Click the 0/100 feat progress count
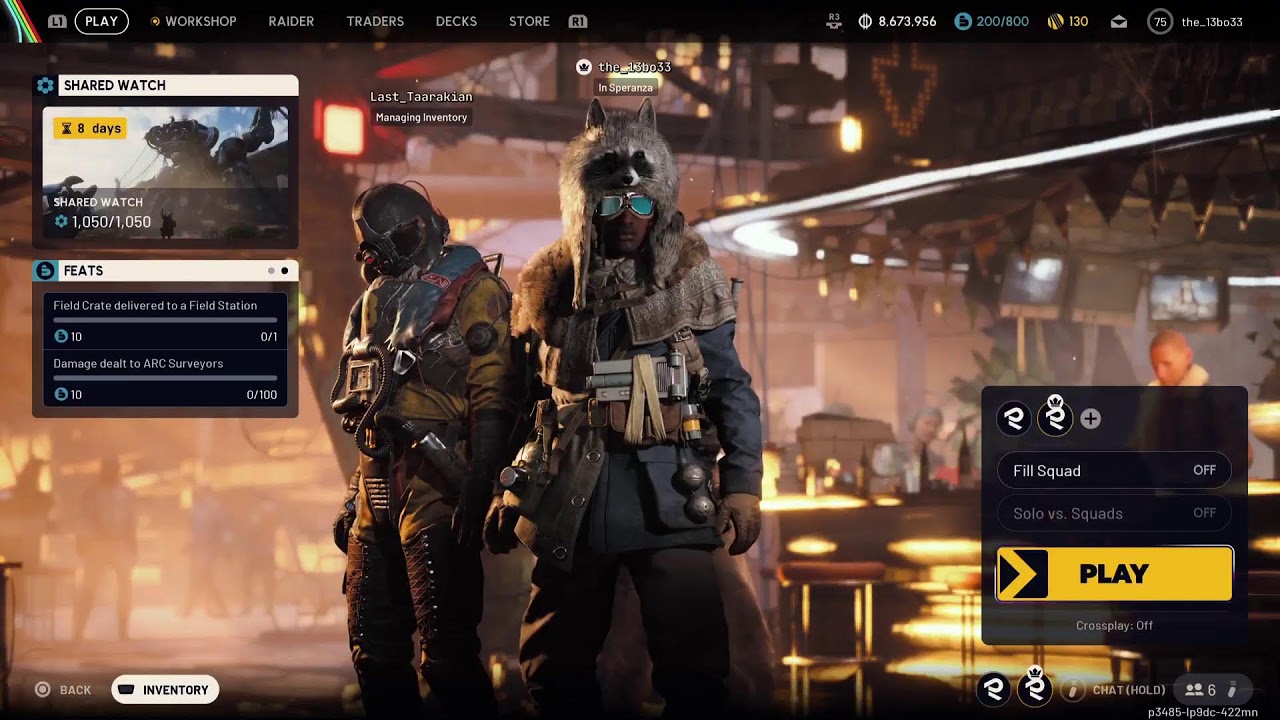The width and height of the screenshot is (1280, 720). [262, 395]
